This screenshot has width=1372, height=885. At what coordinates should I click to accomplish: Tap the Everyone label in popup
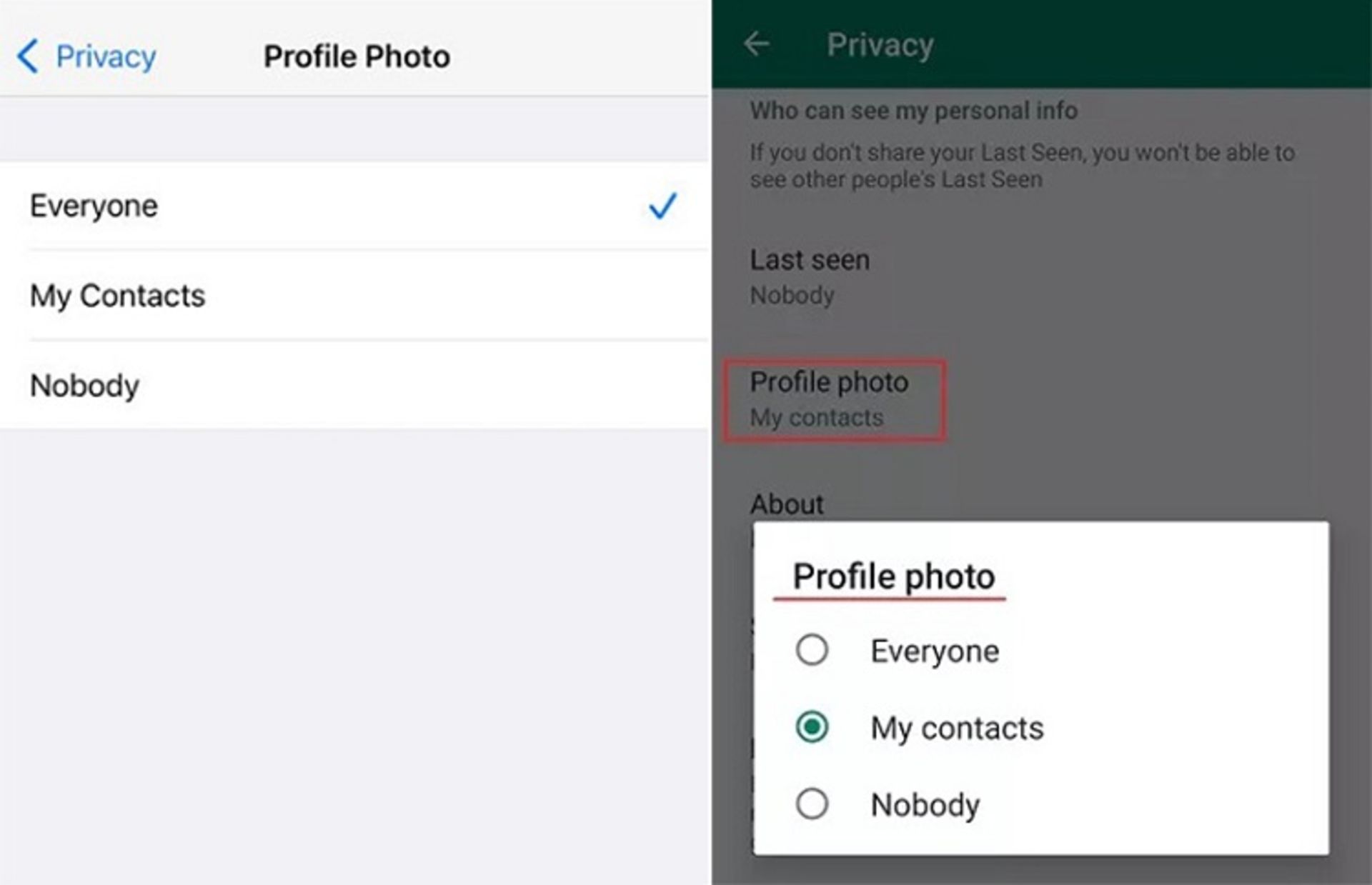(x=935, y=651)
